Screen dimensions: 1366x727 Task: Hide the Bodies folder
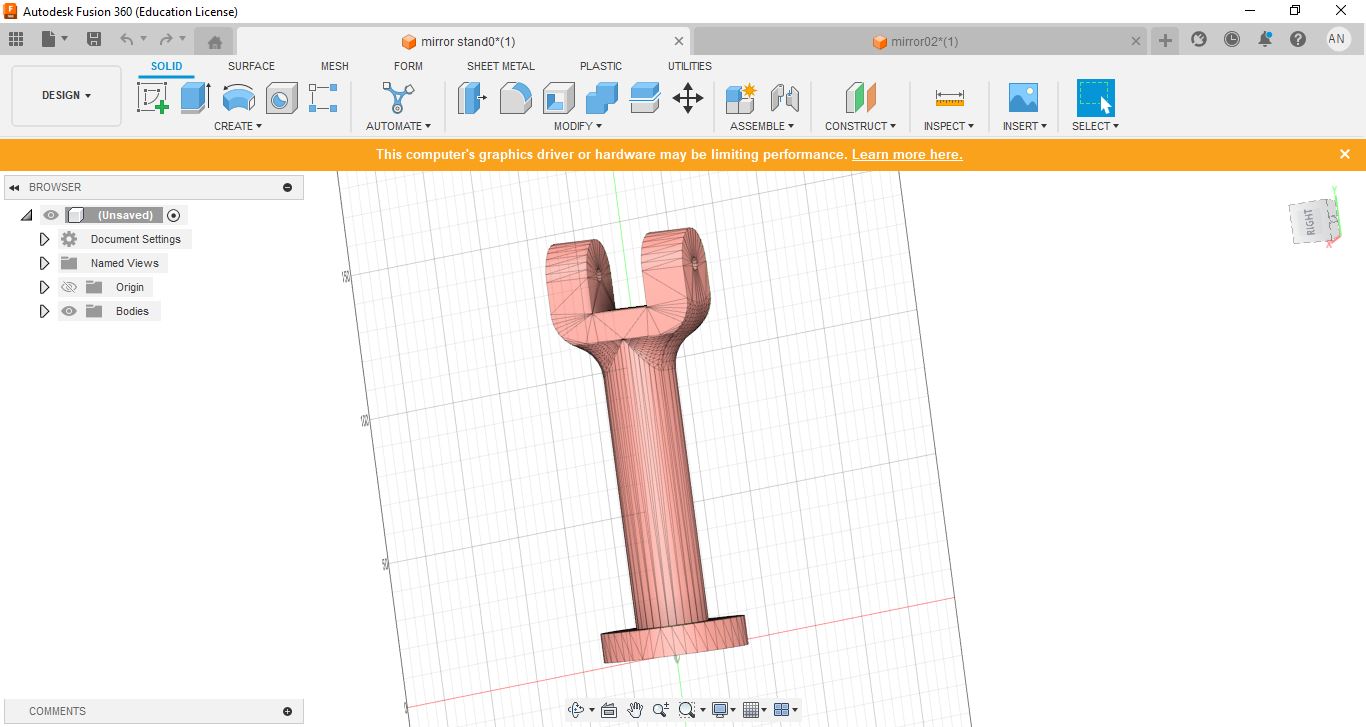(x=69, y=311)
